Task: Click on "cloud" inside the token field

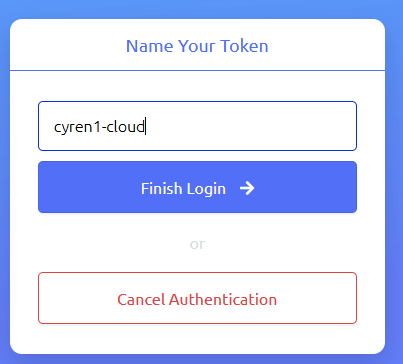Action: (x=126, y=127)
